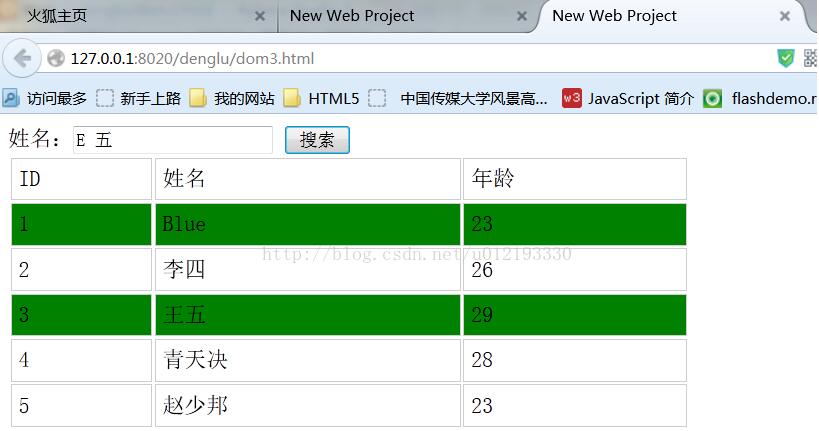
Task: Click the age 26 cell for 李四
Action: pos(575,270)
